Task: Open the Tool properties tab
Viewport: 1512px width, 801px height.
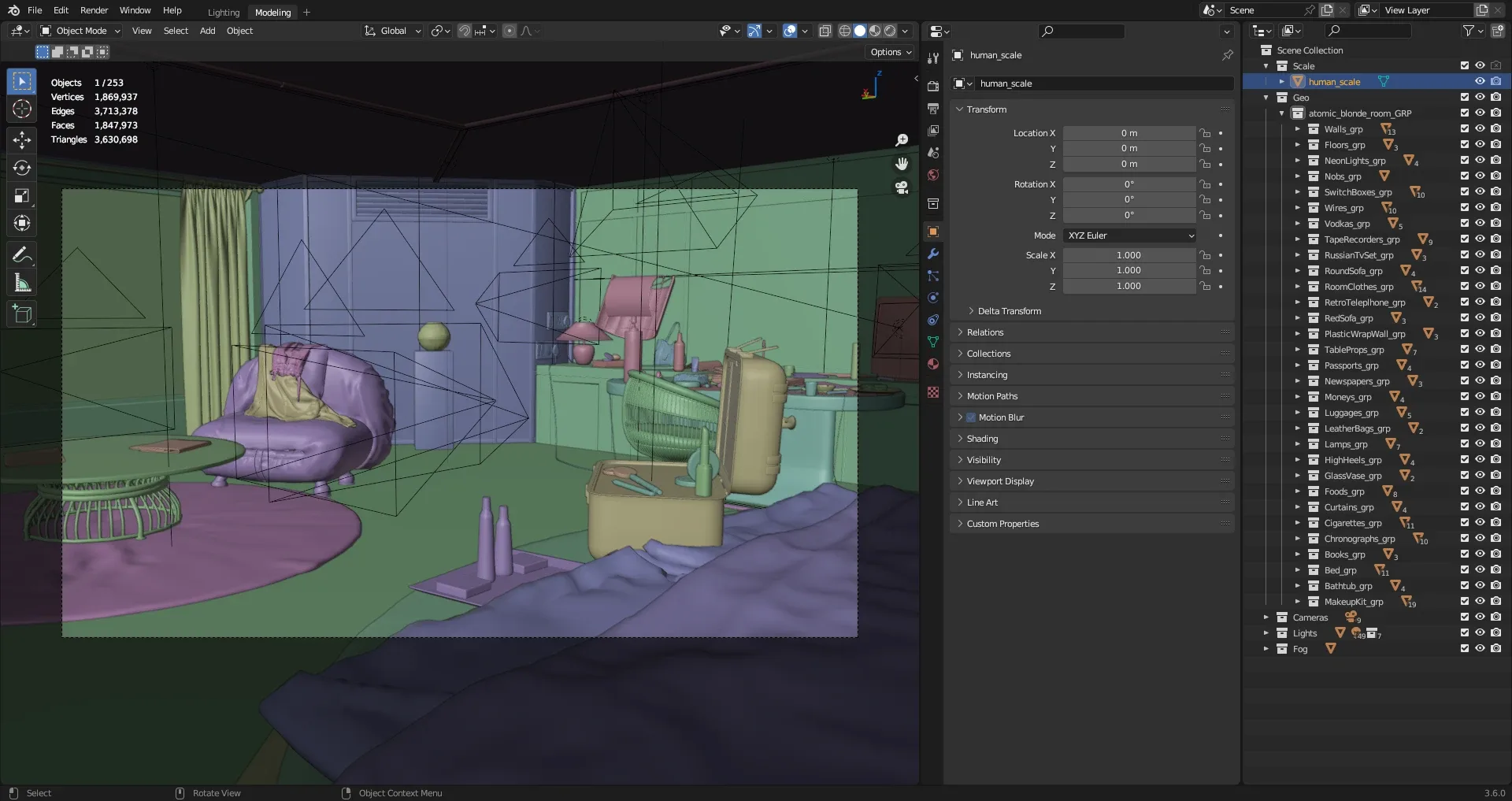Action: [933, 58]
